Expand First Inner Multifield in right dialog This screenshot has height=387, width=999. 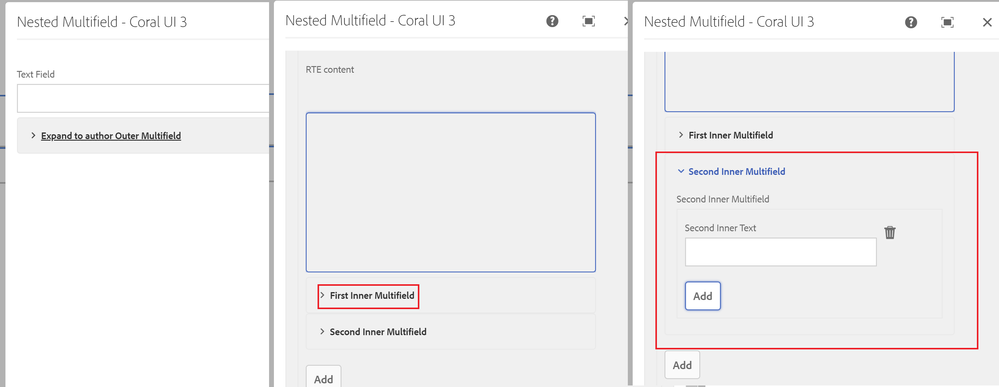pos(731,135)
